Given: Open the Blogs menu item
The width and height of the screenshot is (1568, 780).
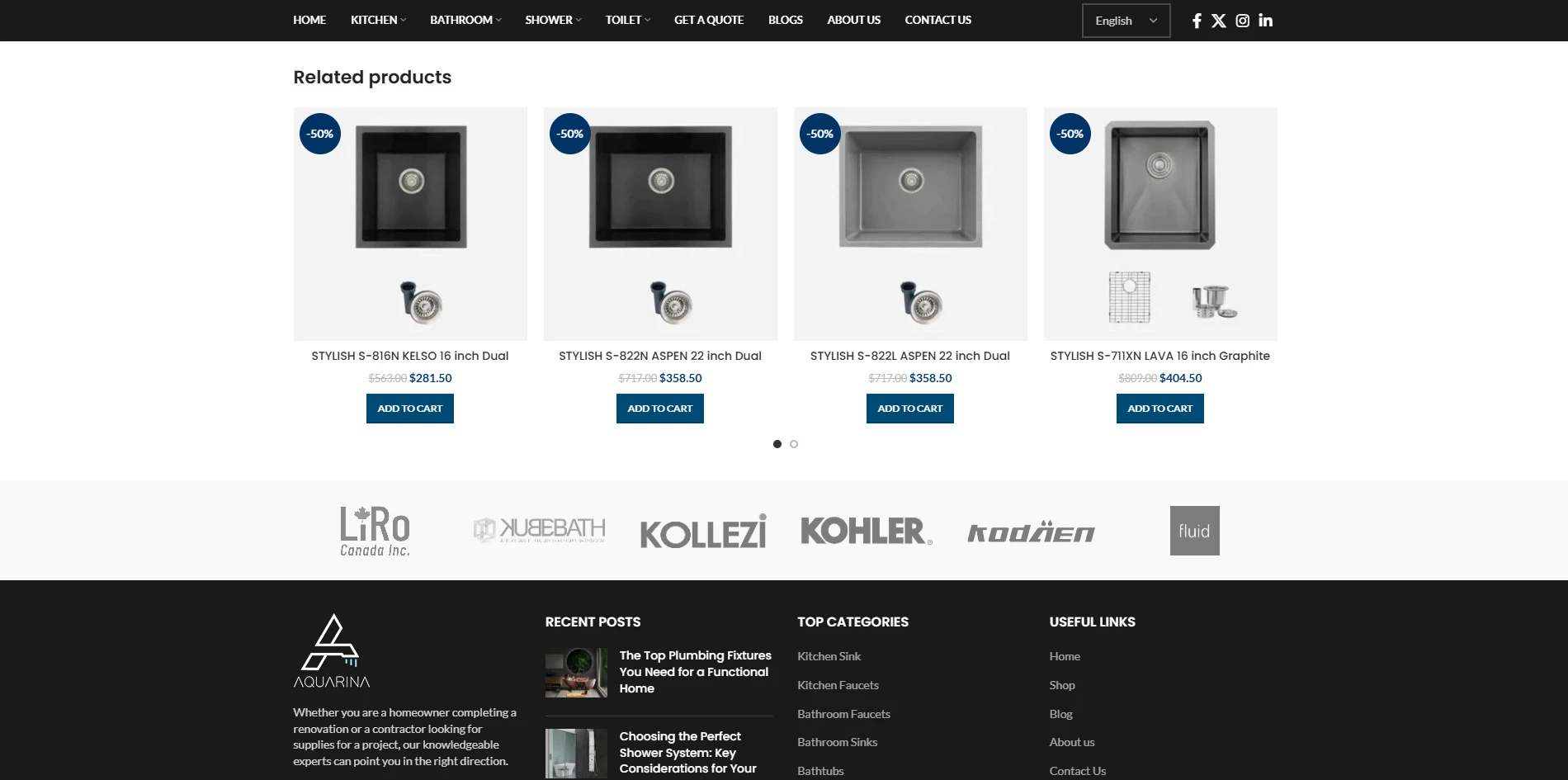Looking at the screenshot, I should [785, 20].
